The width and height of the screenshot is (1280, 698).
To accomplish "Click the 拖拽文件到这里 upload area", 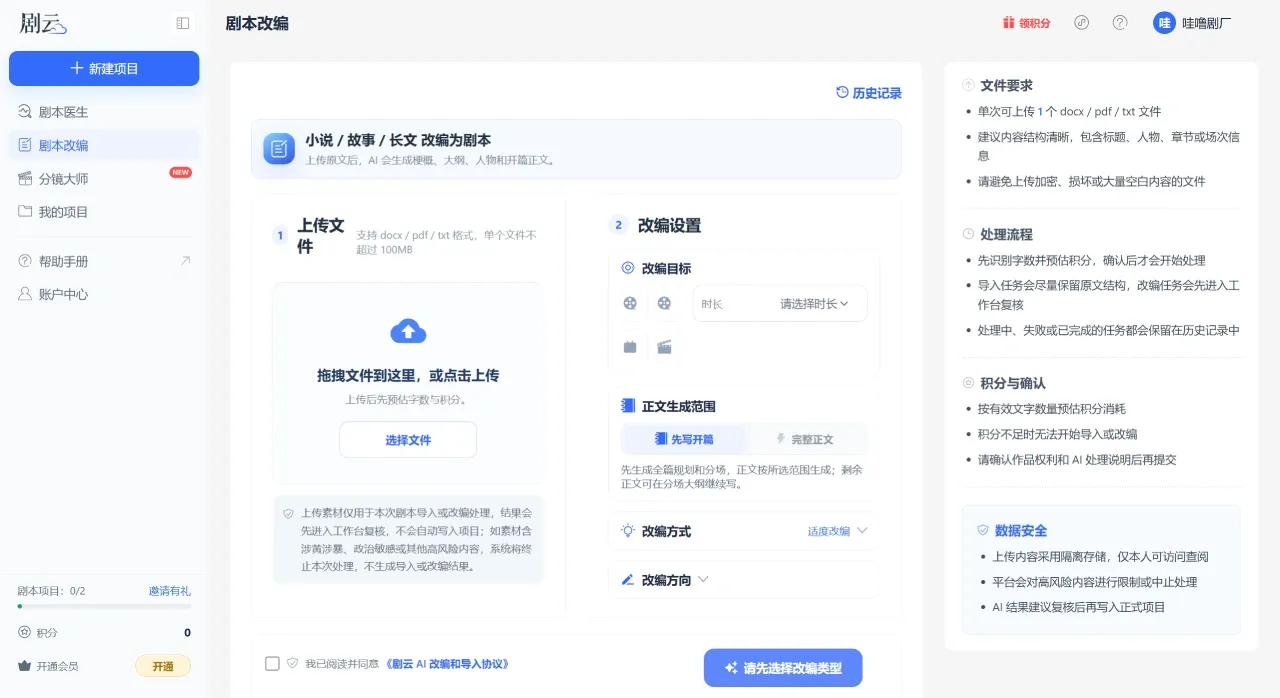I will (408, 383).
